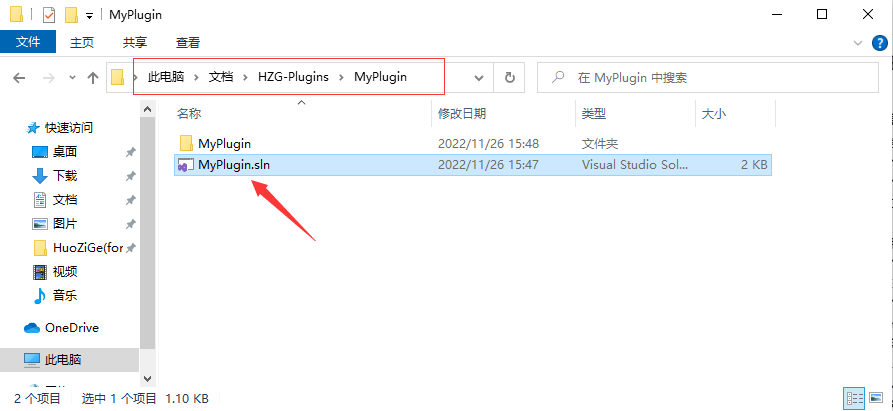Click the navigation pane scrollbar down arrow
The image size is (893, 411).
click(x=148, y=378)
